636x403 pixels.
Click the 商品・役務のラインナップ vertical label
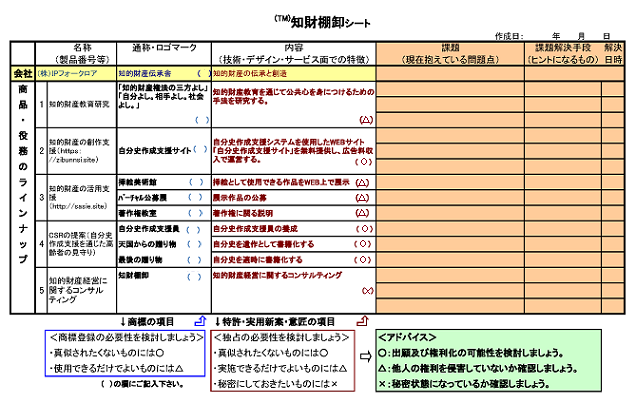tap(23, 174)
